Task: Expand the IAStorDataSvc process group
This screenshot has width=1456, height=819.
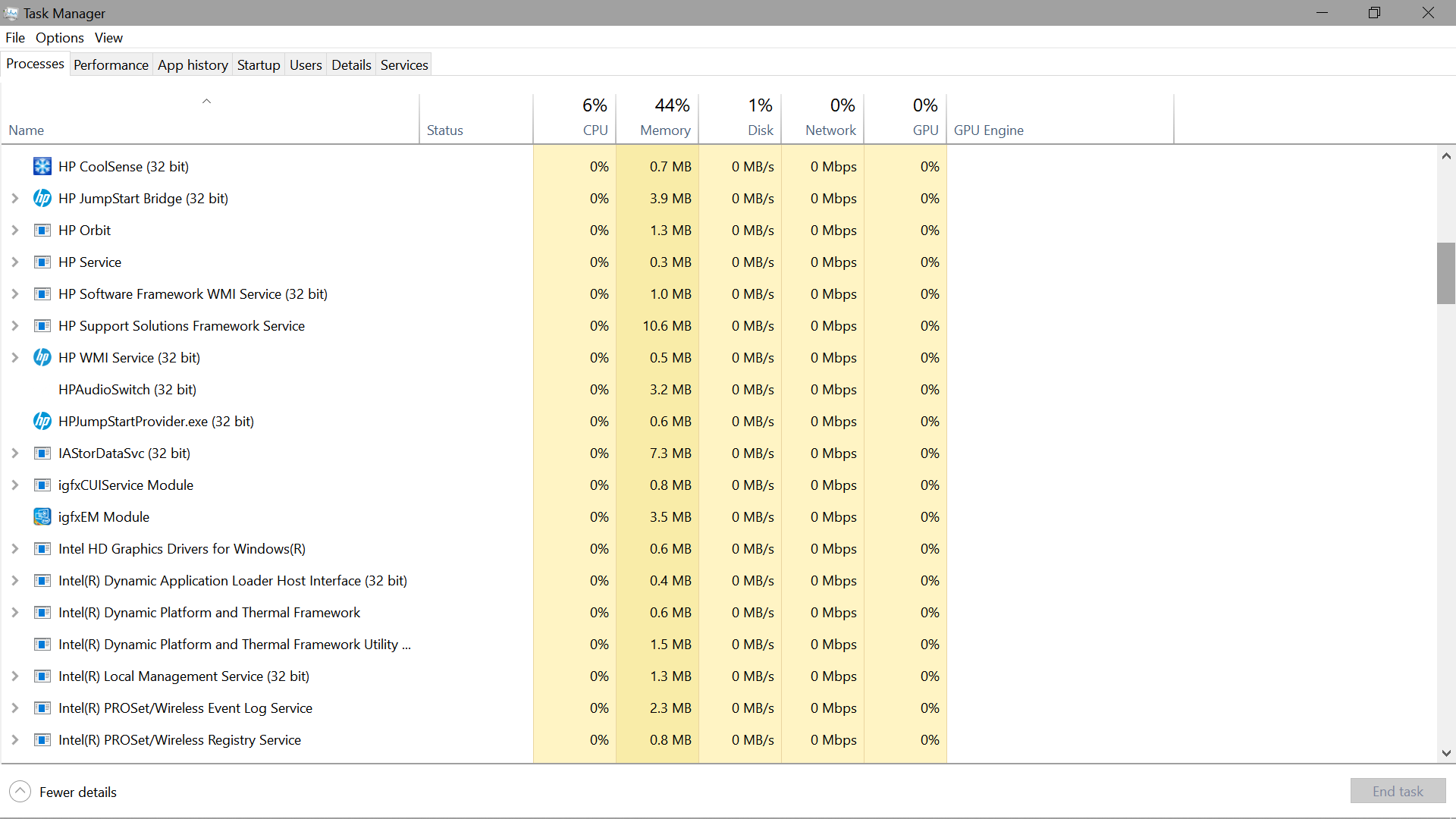Action: (14, 453)
